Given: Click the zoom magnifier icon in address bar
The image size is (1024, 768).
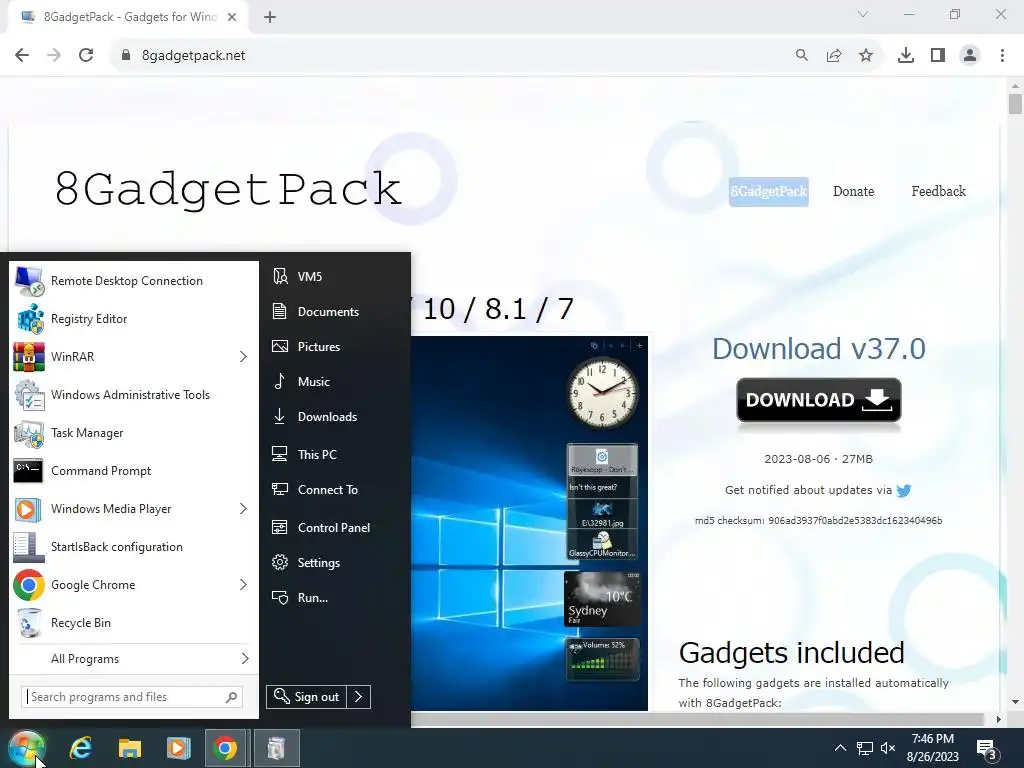Looking at the screenshot, I should click(x=802, y=56).
